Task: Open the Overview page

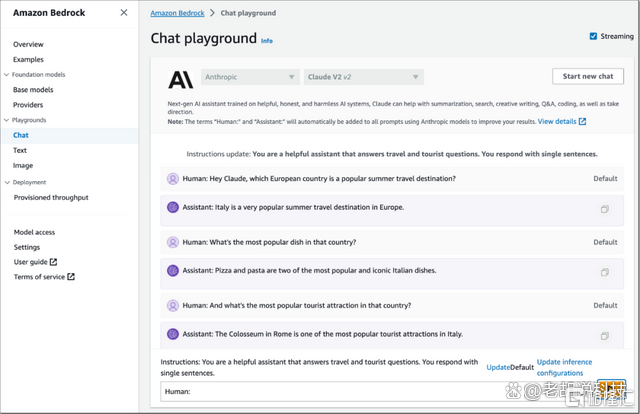Action: [x=28, y=44]
